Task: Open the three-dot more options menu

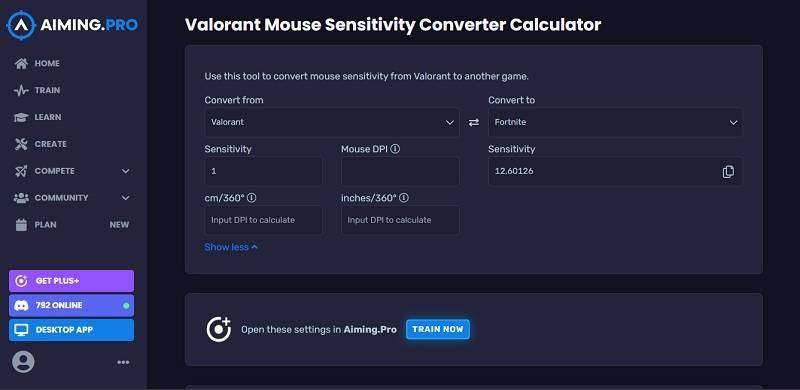Action: coord(123,362)
